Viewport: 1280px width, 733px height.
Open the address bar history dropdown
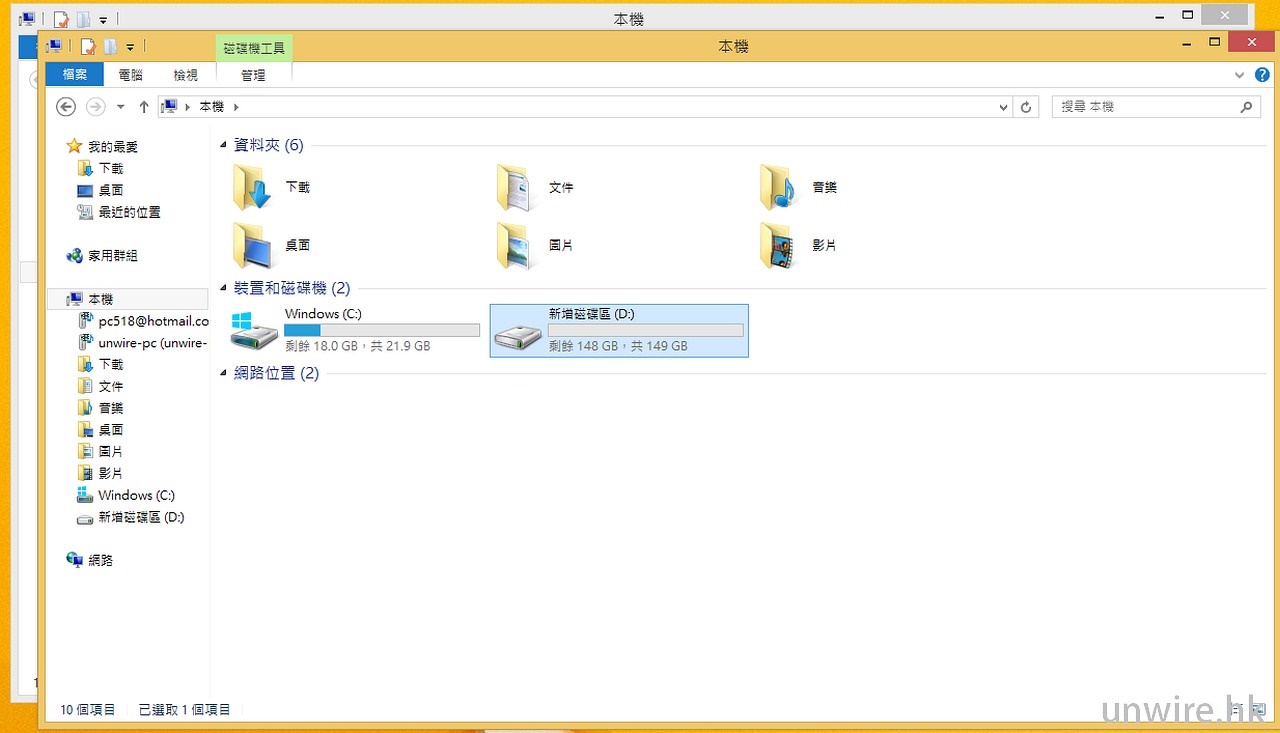click(x=1004, y=107)
